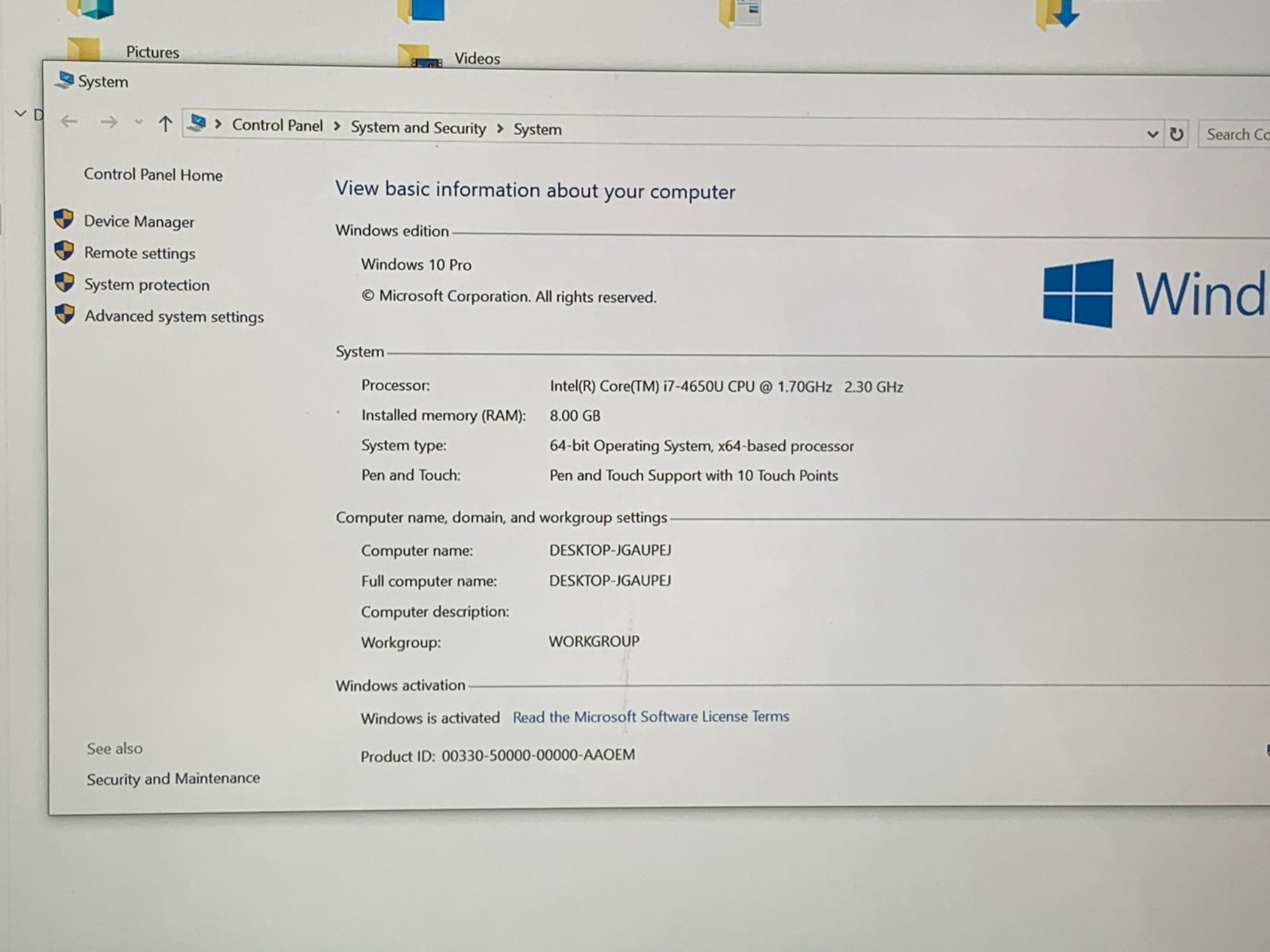
Task: Select full computer name DESKTOP-JGAUPEJ value
Action: [x=610, y=580]
